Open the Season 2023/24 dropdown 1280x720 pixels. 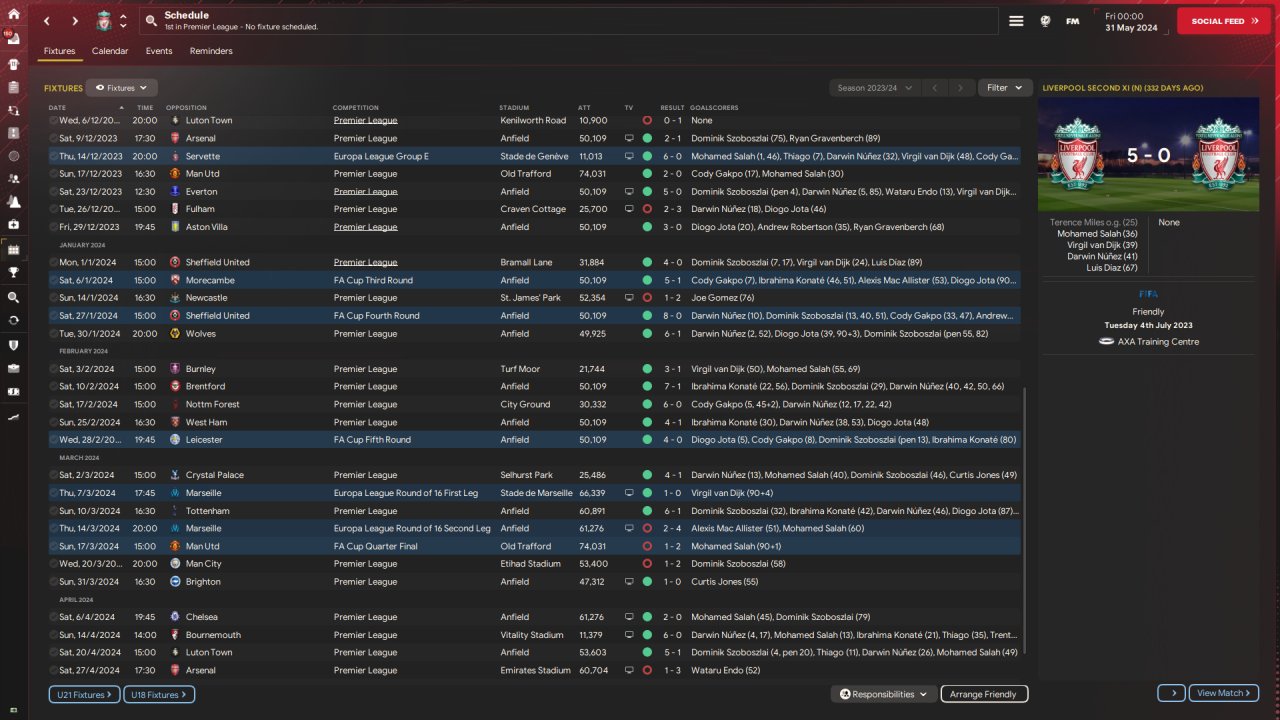875,88
